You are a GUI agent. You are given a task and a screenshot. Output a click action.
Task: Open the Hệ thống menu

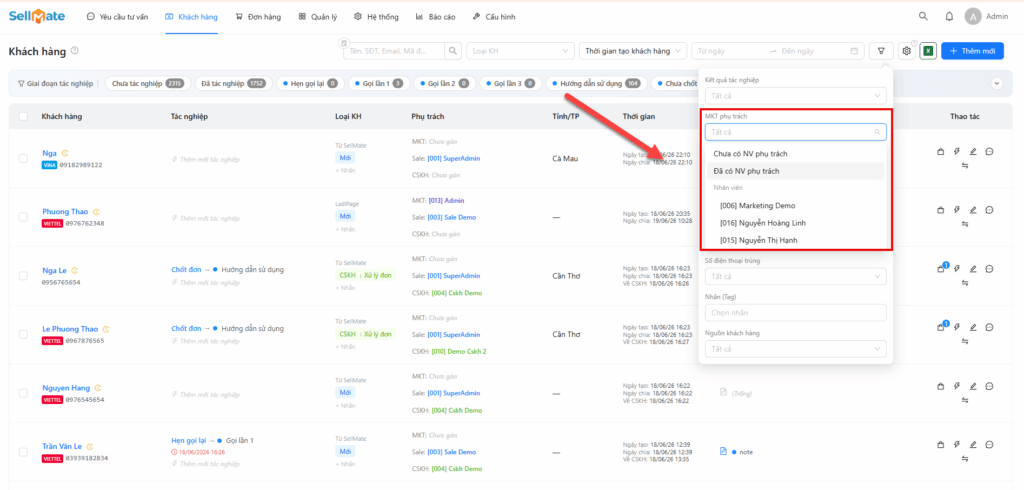pos(376,17)
